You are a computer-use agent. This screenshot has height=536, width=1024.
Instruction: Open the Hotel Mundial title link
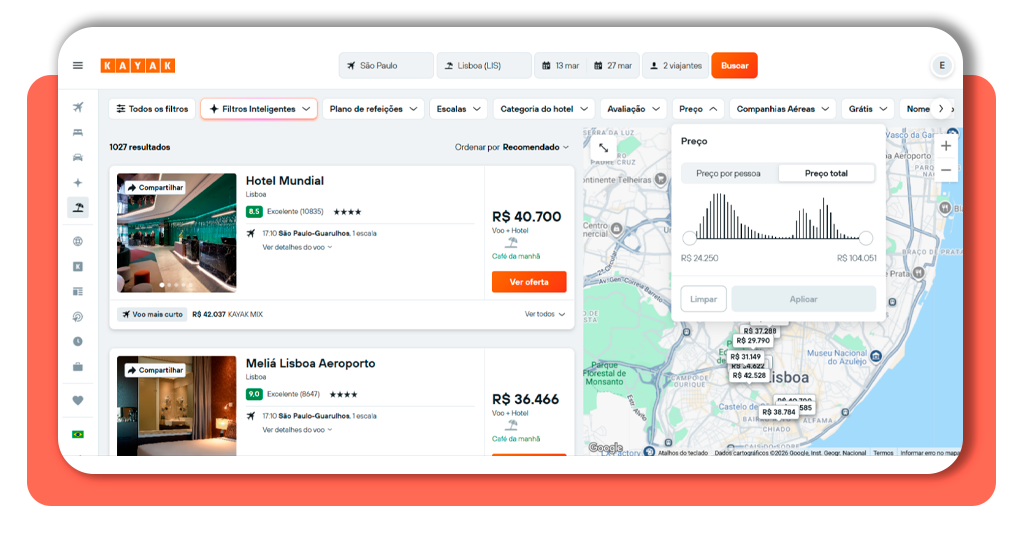[285, 181]
